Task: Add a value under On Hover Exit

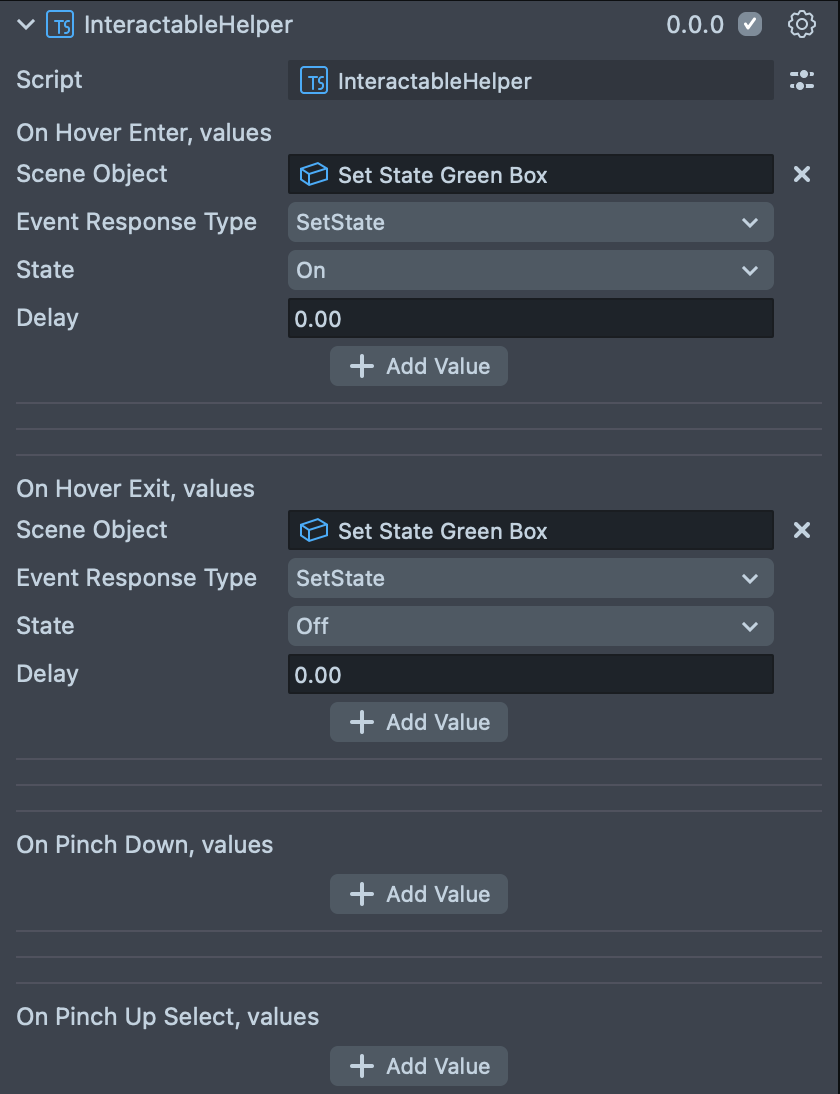Action: pos(419,722)
